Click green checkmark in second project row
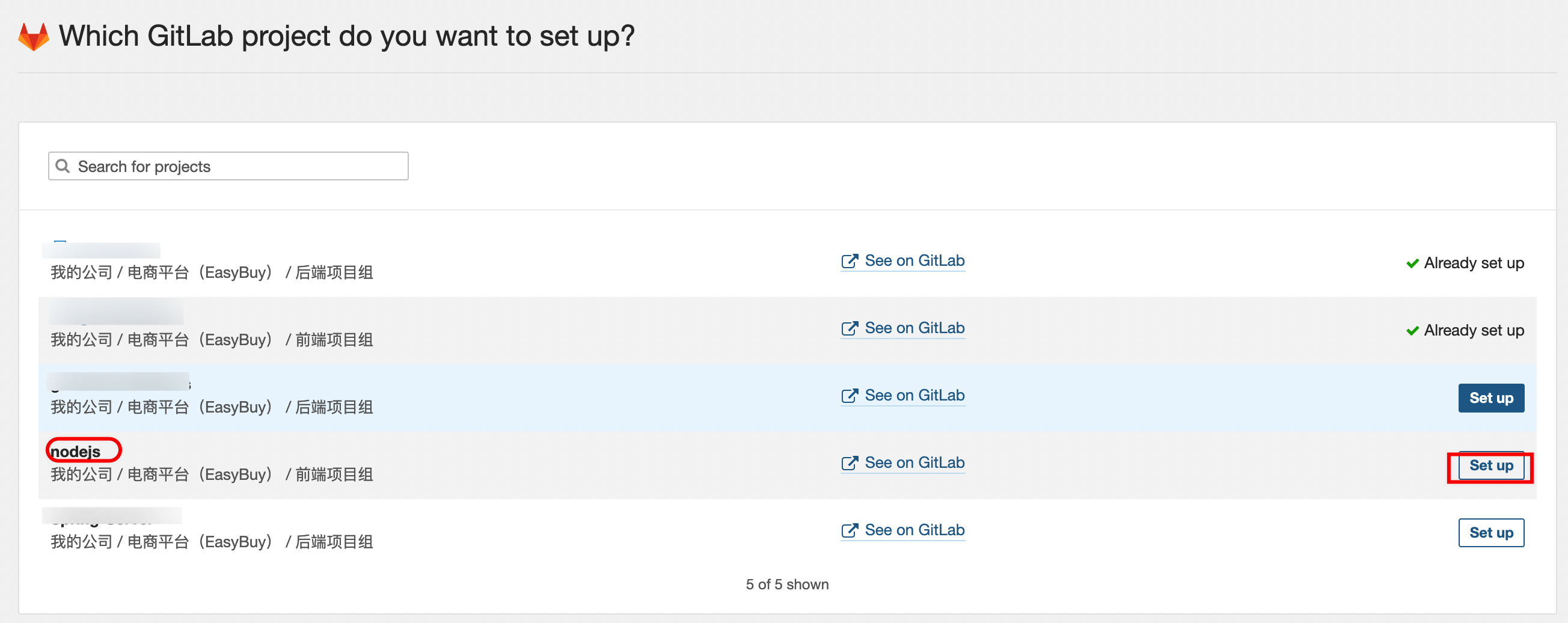 1412,331
